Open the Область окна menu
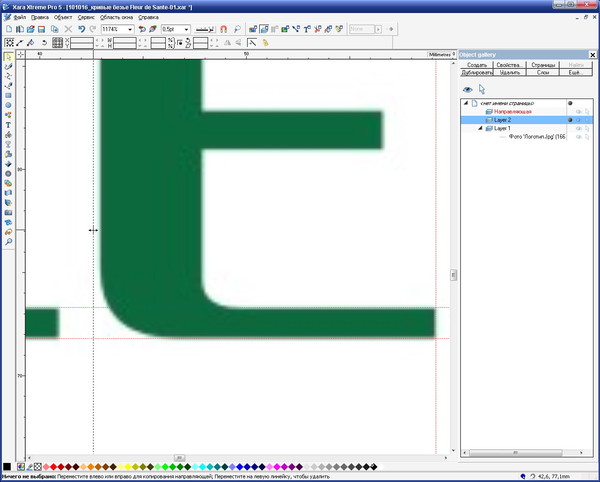This screenshot has width=600, height=482. (x=116, y=17)
